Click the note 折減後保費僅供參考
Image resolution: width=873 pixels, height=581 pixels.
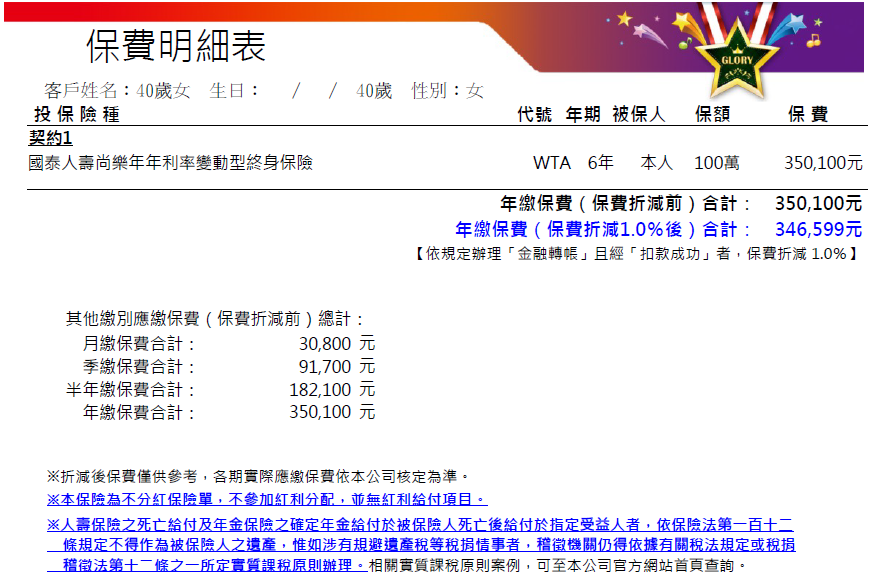tap(258, 476)
